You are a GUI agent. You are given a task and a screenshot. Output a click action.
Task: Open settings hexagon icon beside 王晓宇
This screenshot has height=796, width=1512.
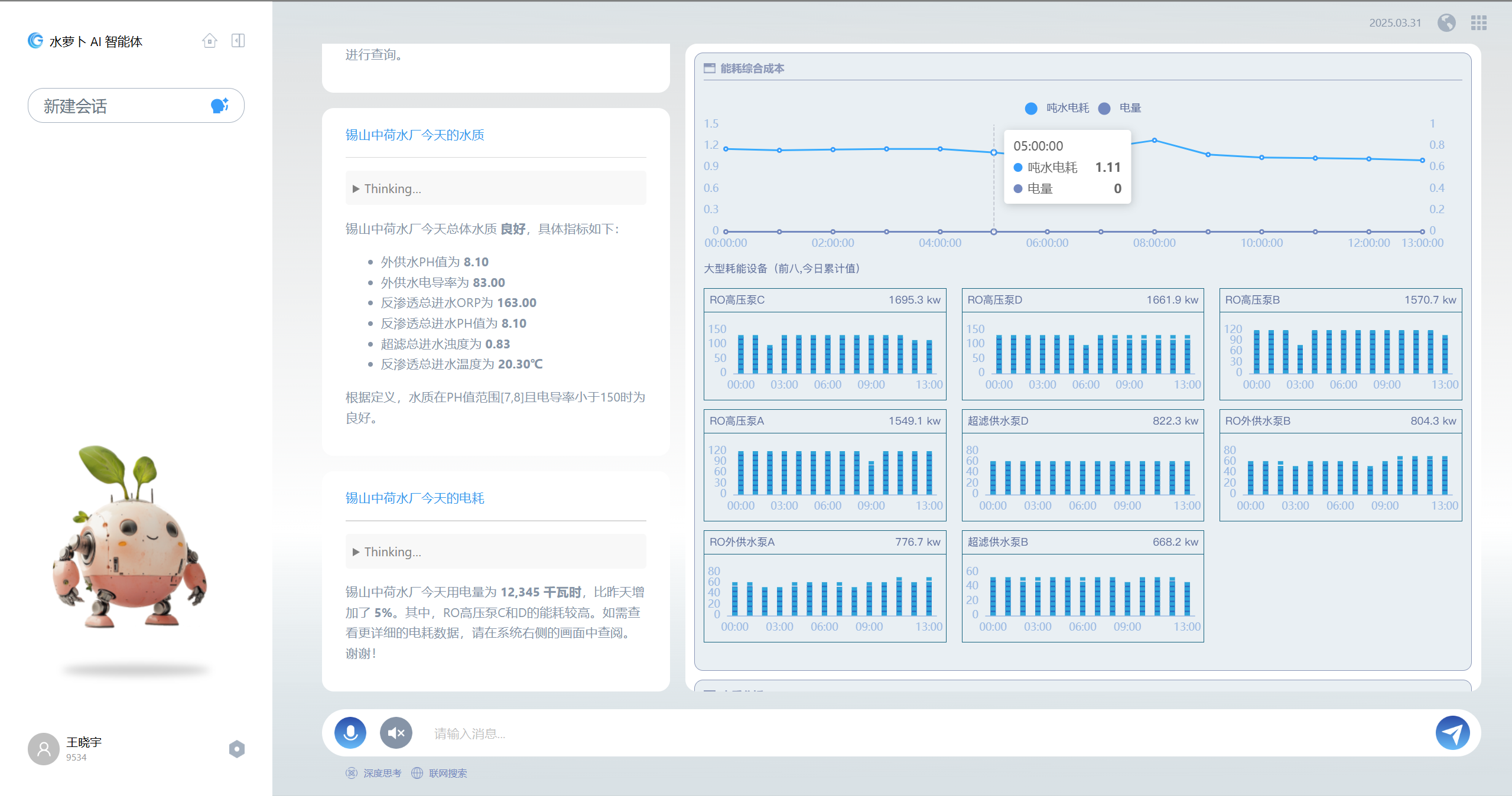point(237,749)
